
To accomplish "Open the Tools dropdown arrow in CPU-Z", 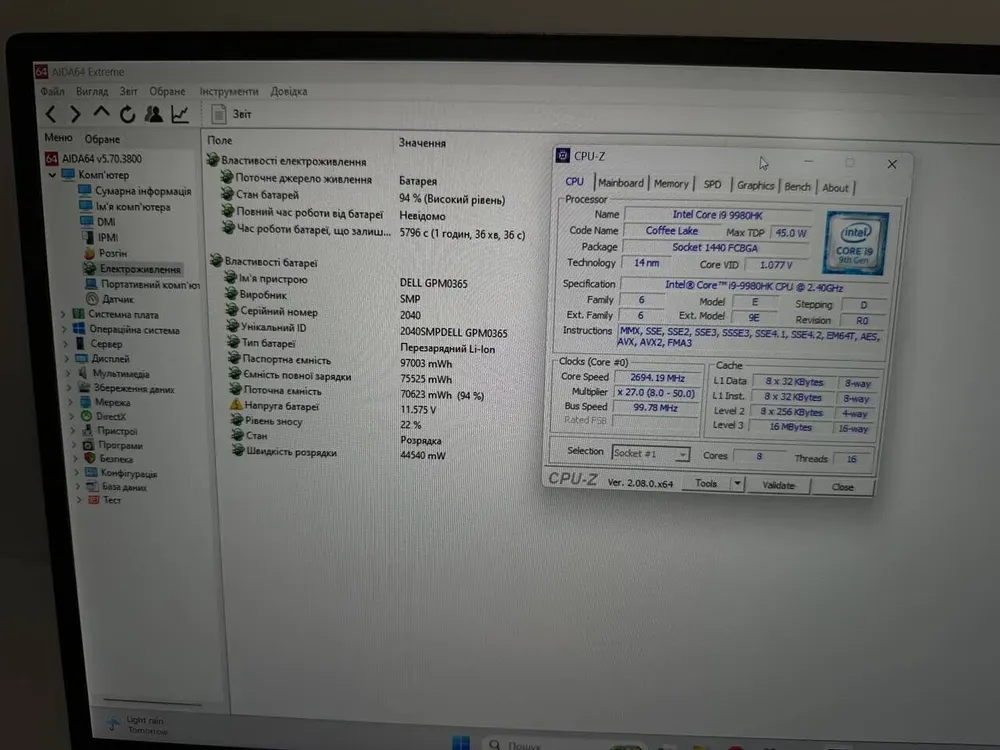I will [737, 484].
